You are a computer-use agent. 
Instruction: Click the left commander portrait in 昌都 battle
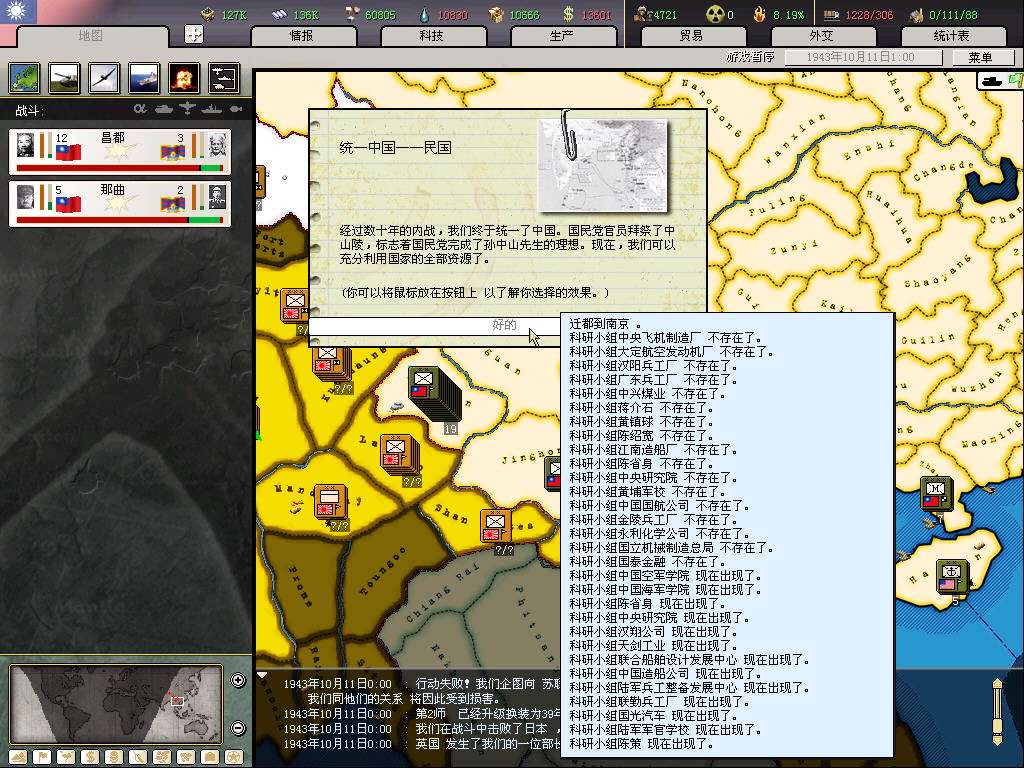pyautogui.click(x=25, y=146)
